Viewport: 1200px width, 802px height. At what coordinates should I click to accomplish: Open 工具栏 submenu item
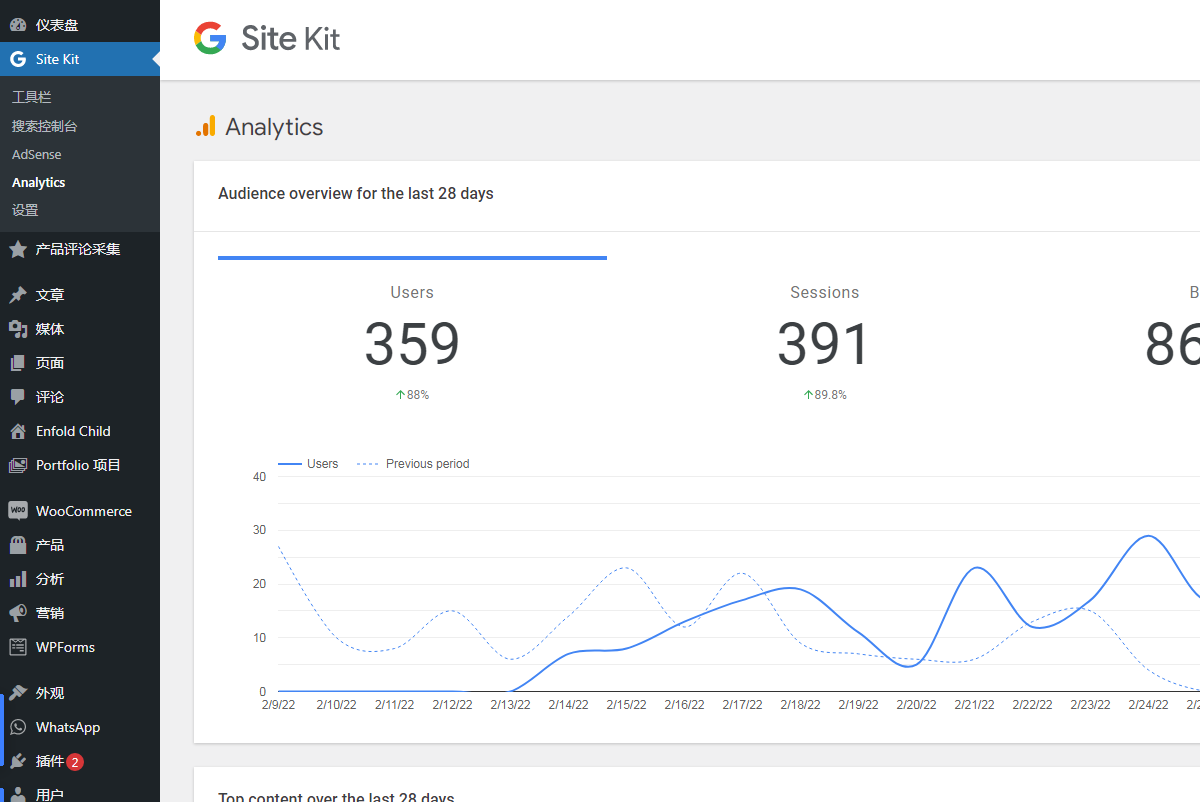[x=31, y=97]
